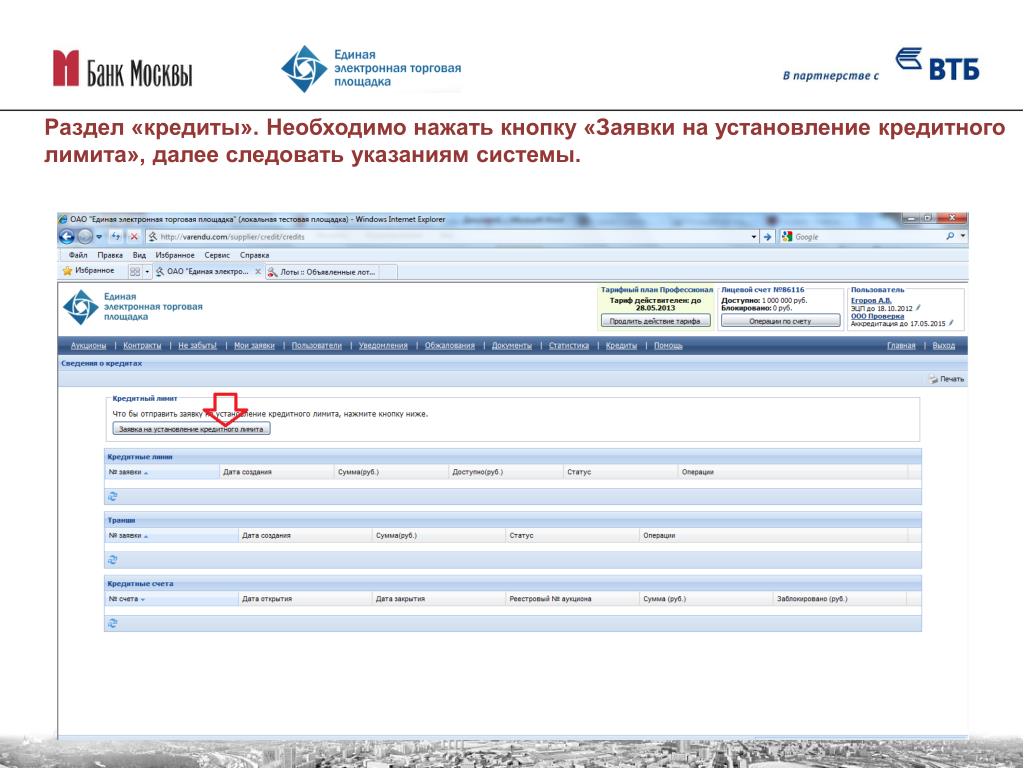
Task: Log out using the Выход link
Action: tap(944, 345)
